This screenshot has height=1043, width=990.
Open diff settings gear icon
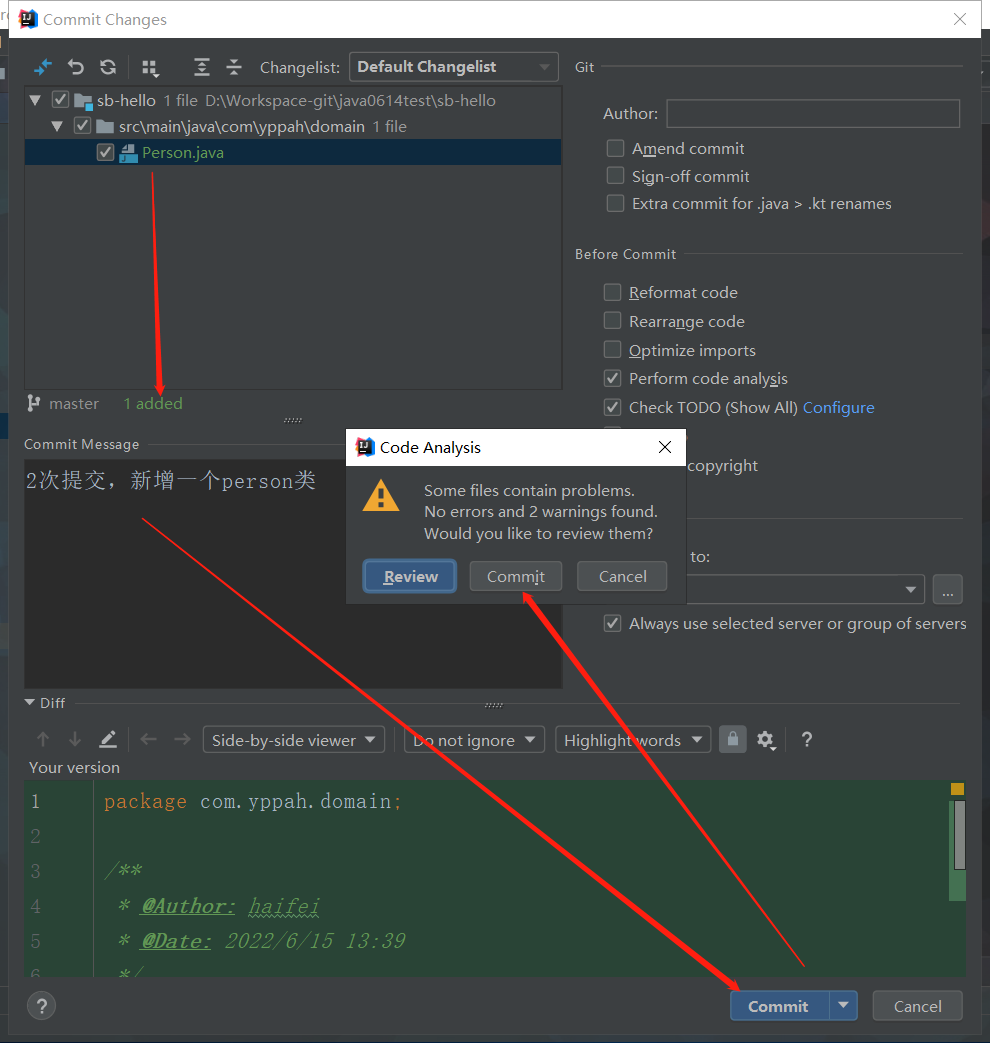[766, 740]
